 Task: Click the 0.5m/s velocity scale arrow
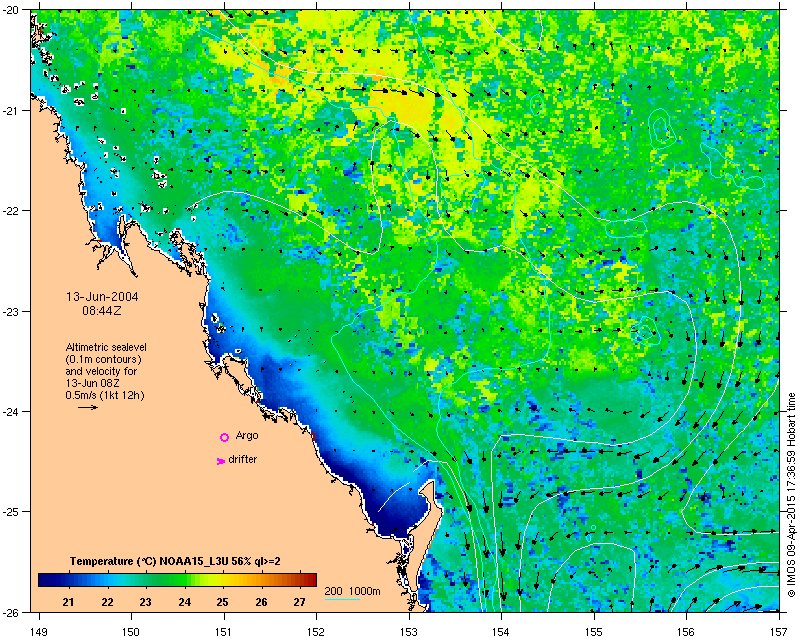(x=88, y=407)
